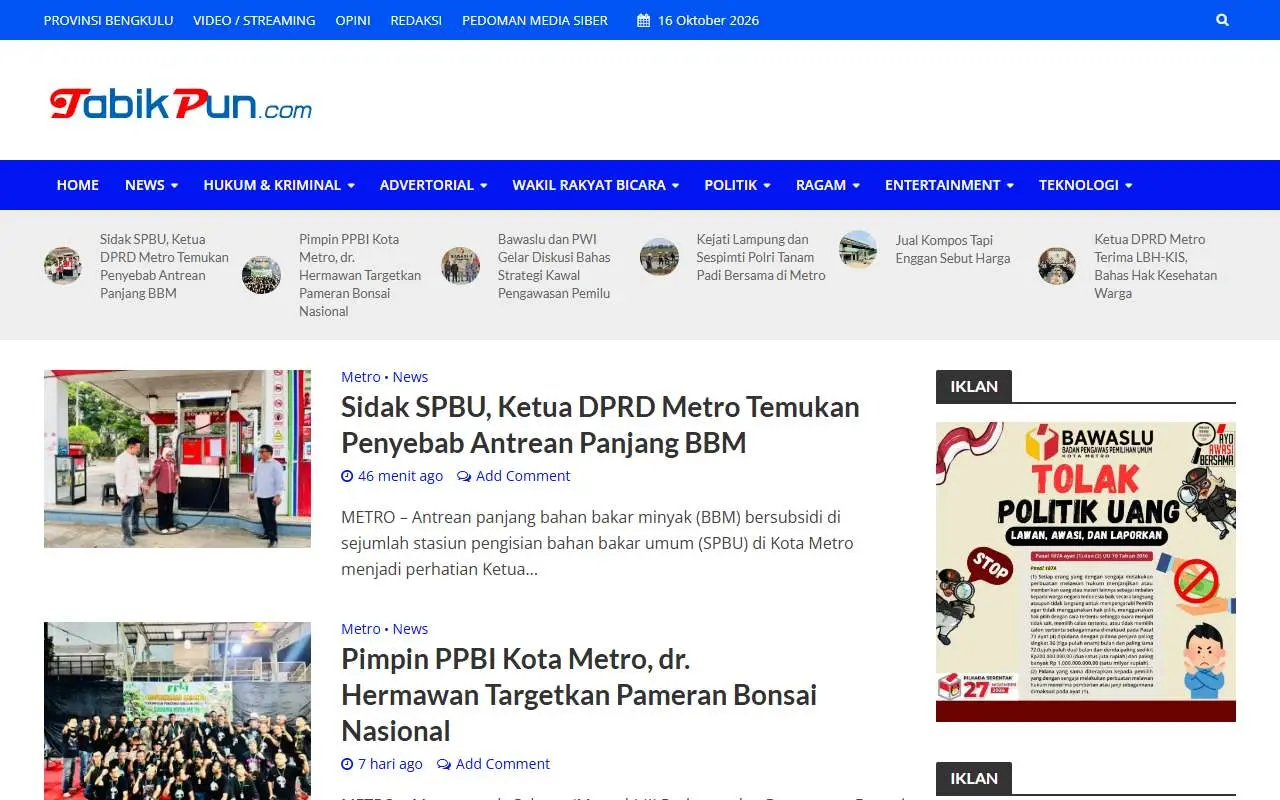Click comment icon for Sidak SPBU article
Image resolution: width=1280 pixels, height=800 pixels.
pos(464,476)
